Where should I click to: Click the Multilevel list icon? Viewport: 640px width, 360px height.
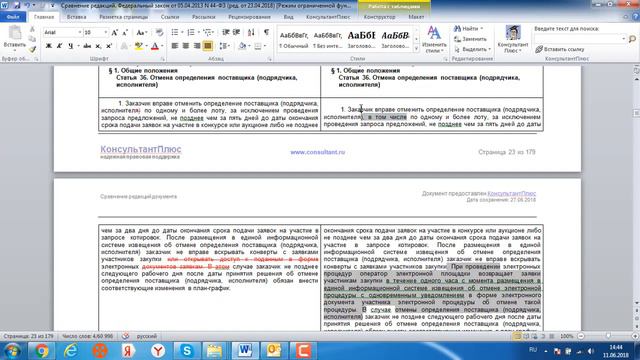[x=207, y=32]
